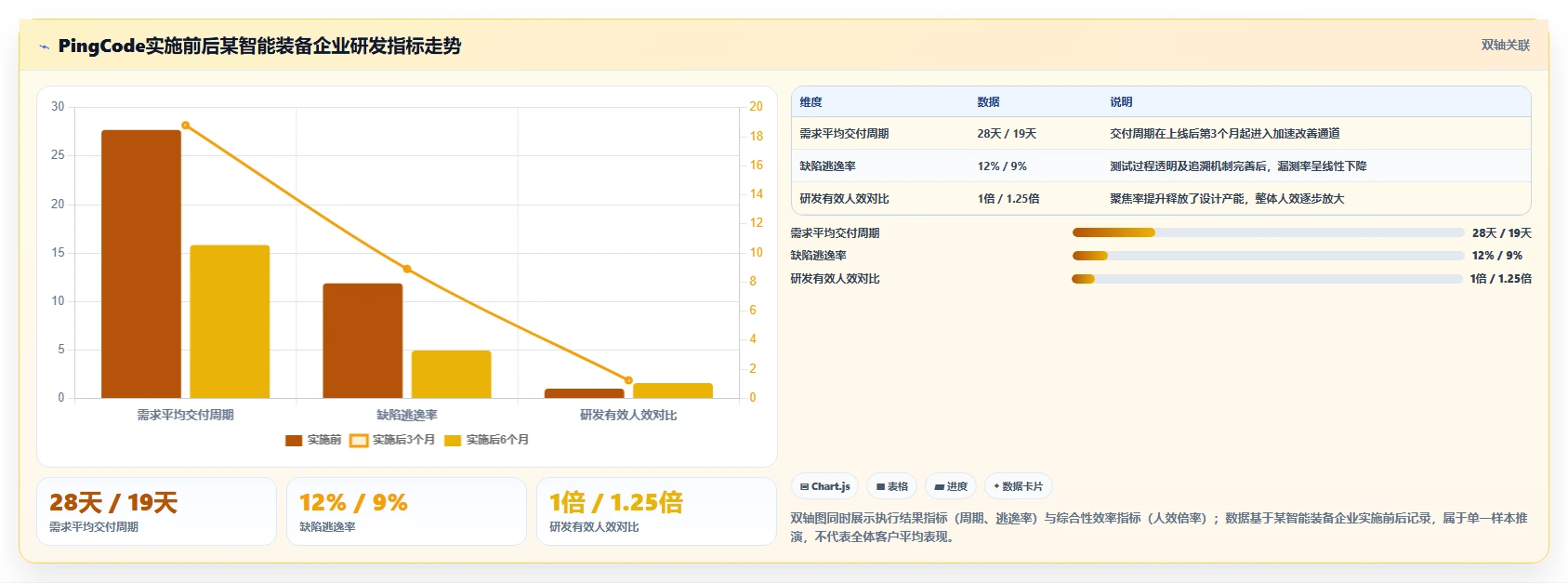The height and width of the screenshot is (583, 1568).
Task: Click the line point above 研发有效人效对比
Action: pos(628,380)
